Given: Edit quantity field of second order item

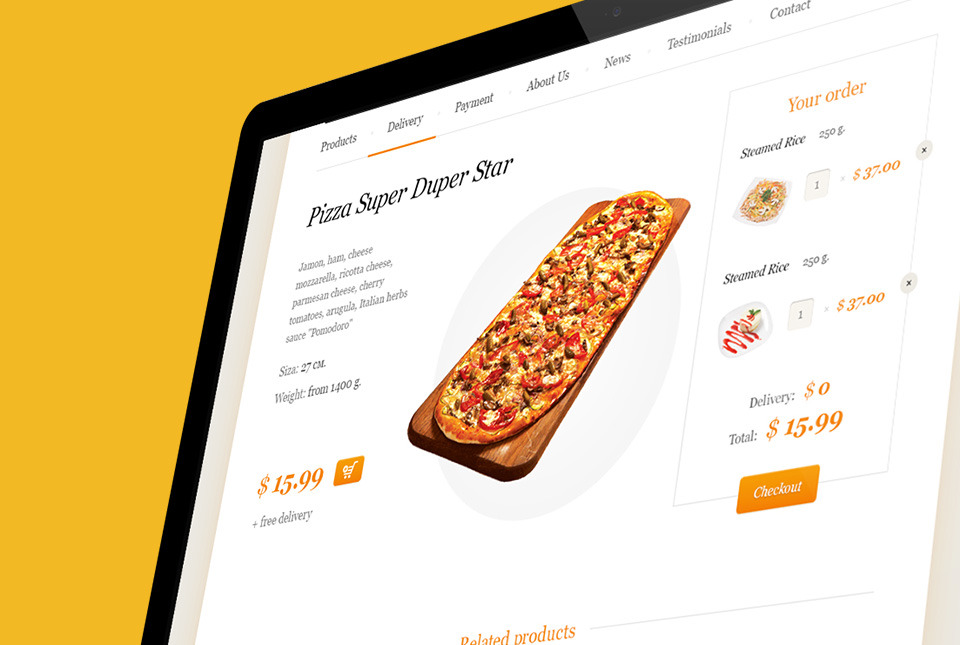Looking at the screenshot, I should (x=800, y=315).
